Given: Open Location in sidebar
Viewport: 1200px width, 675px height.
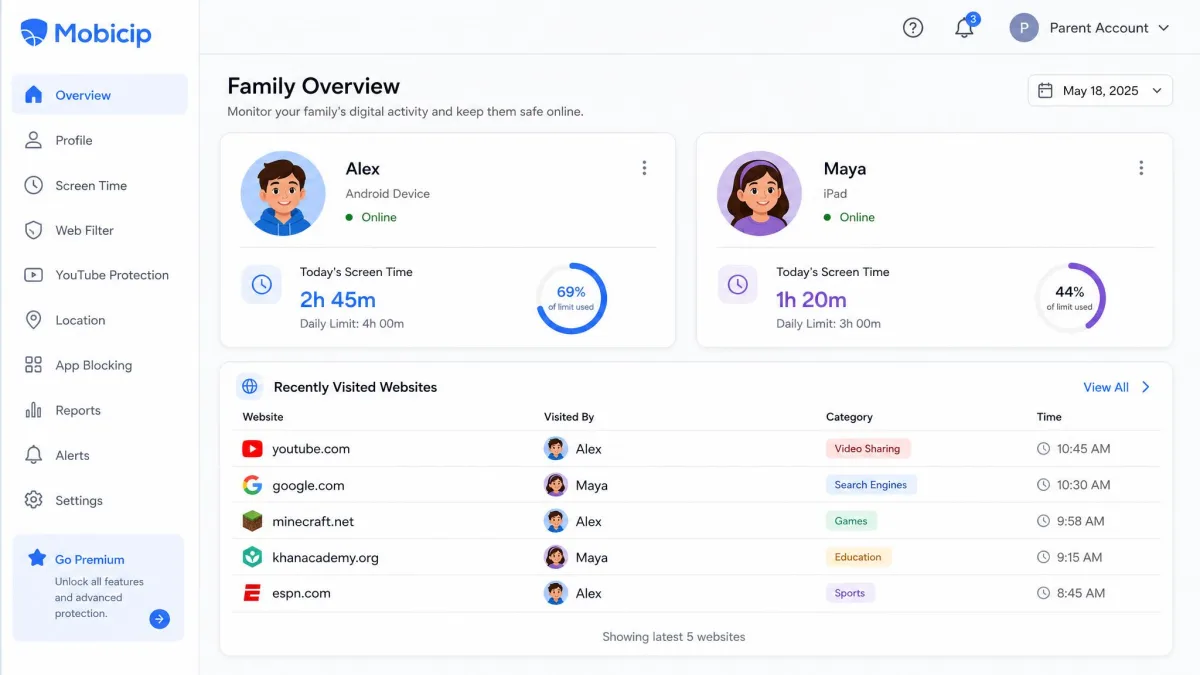Looking at the screenshot, I should point(100,320).
